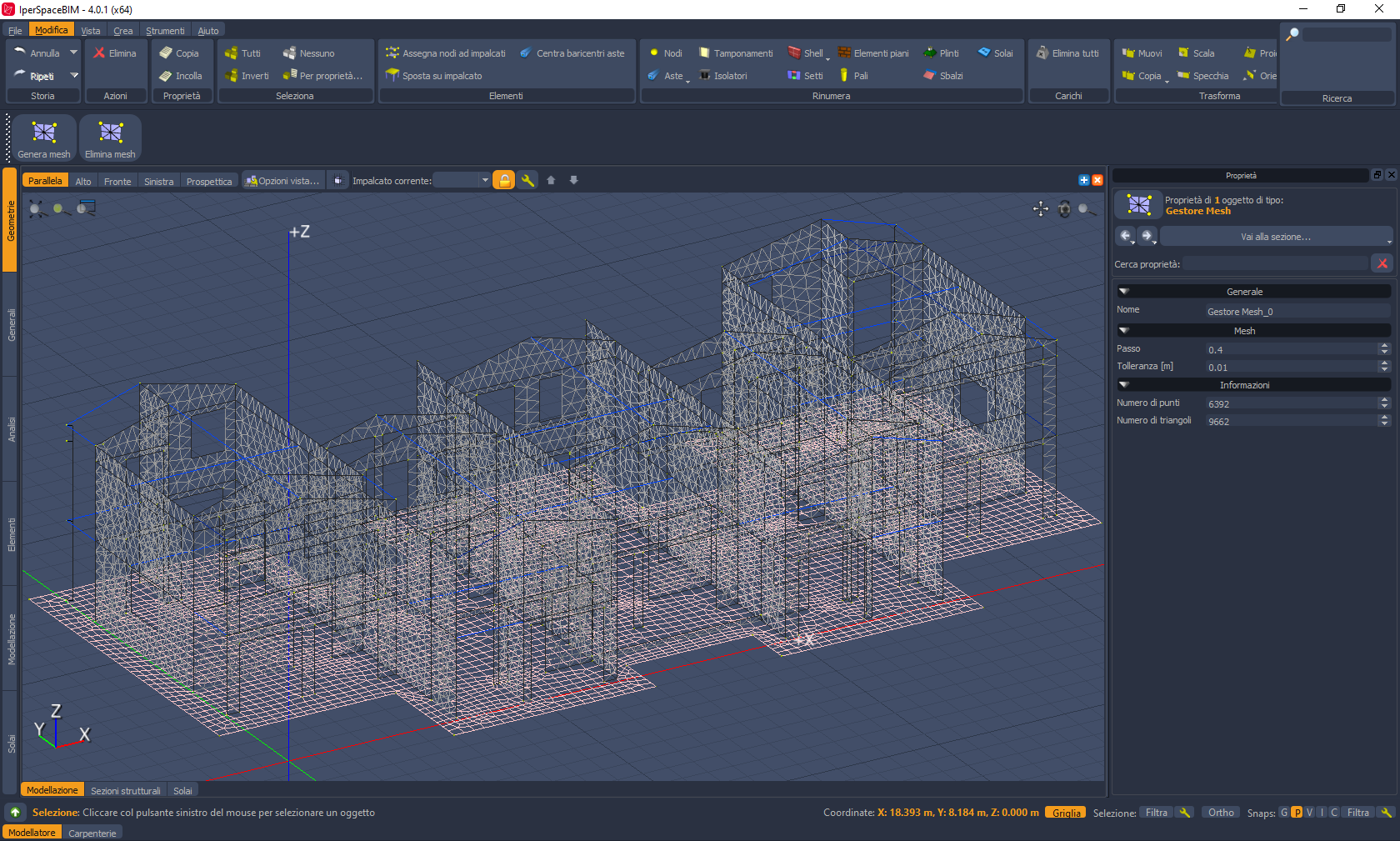Click Assegna nodi ad impalcati tool
Viewport: 1400px width, 841px height.
(x=445, y=53)
